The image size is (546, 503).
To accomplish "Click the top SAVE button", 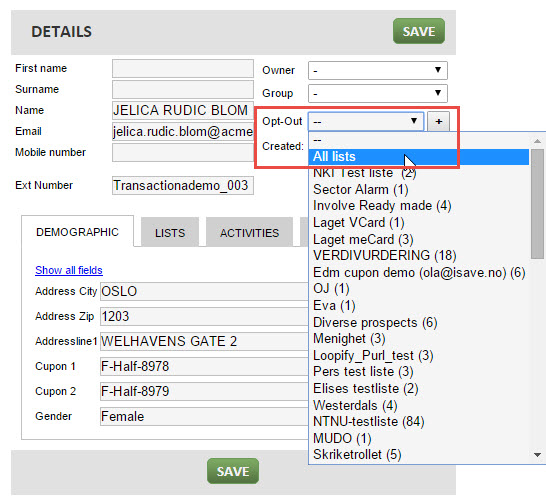I will pyautogui.click(x=419, y=31).
